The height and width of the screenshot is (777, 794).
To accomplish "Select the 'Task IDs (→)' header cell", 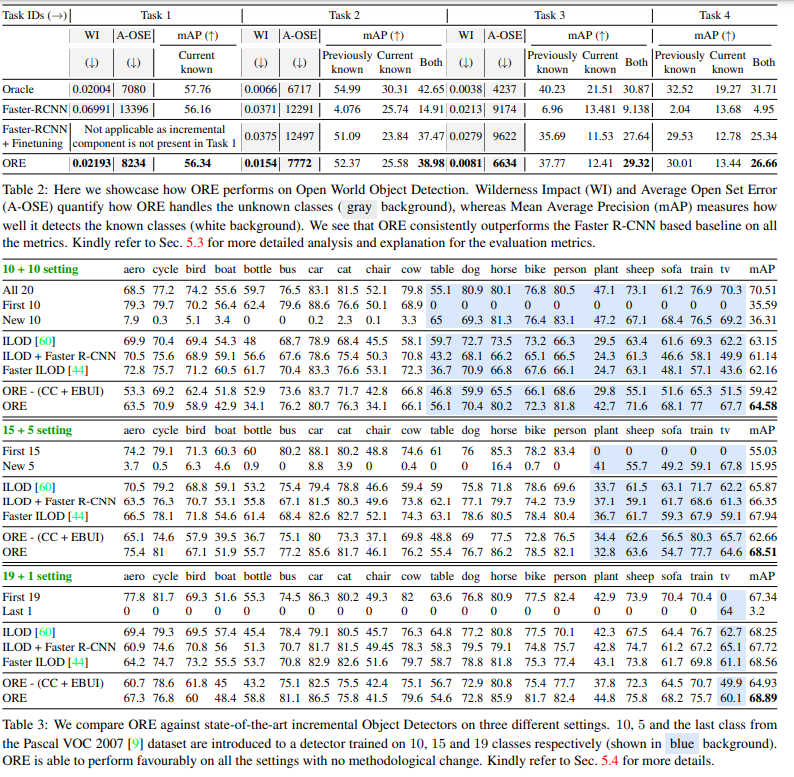I will 34,16.
